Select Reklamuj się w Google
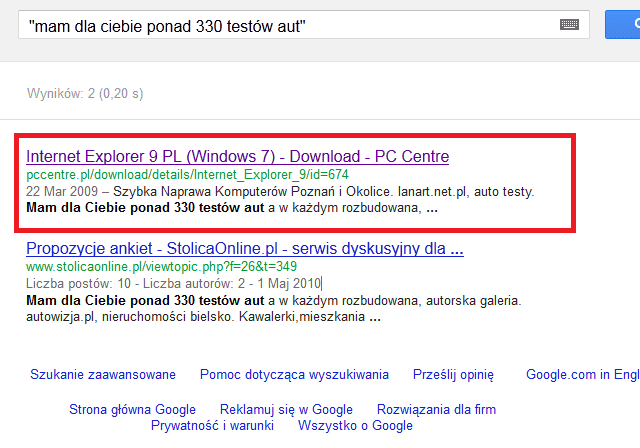 (x=286, y=410)
